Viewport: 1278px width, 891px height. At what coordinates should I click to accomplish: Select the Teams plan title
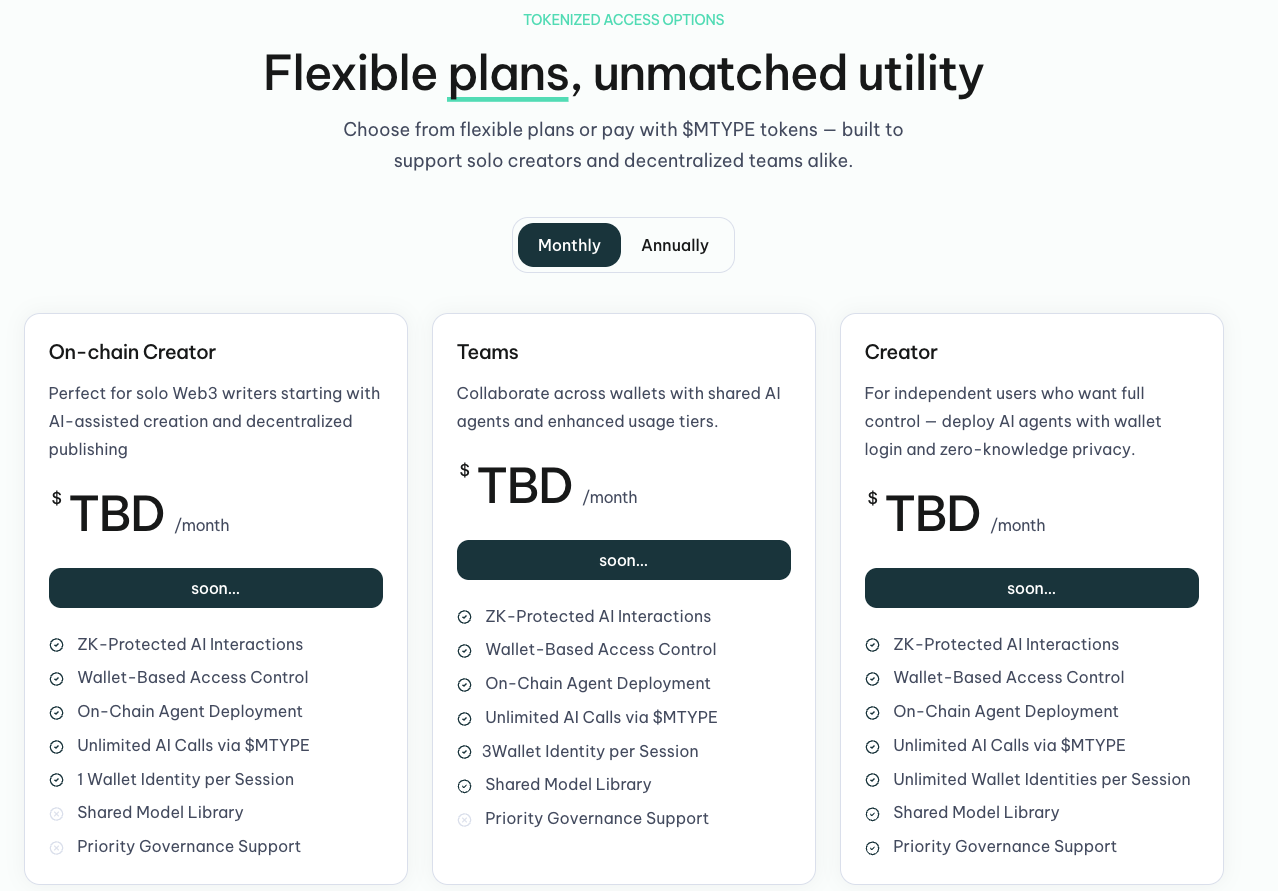tap(488, 352)
